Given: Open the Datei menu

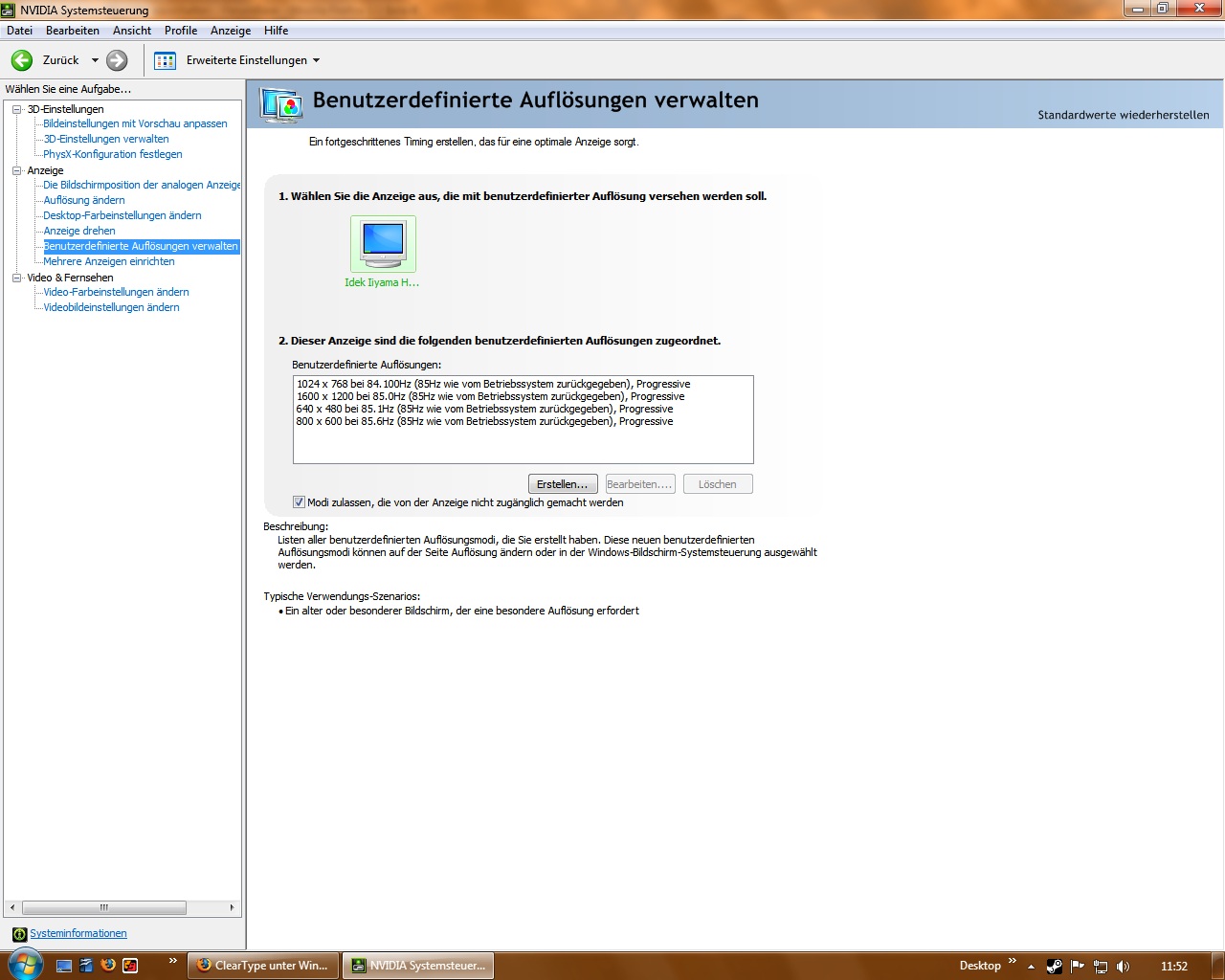Looking at the screenshot, I should [x=19, y=31].
